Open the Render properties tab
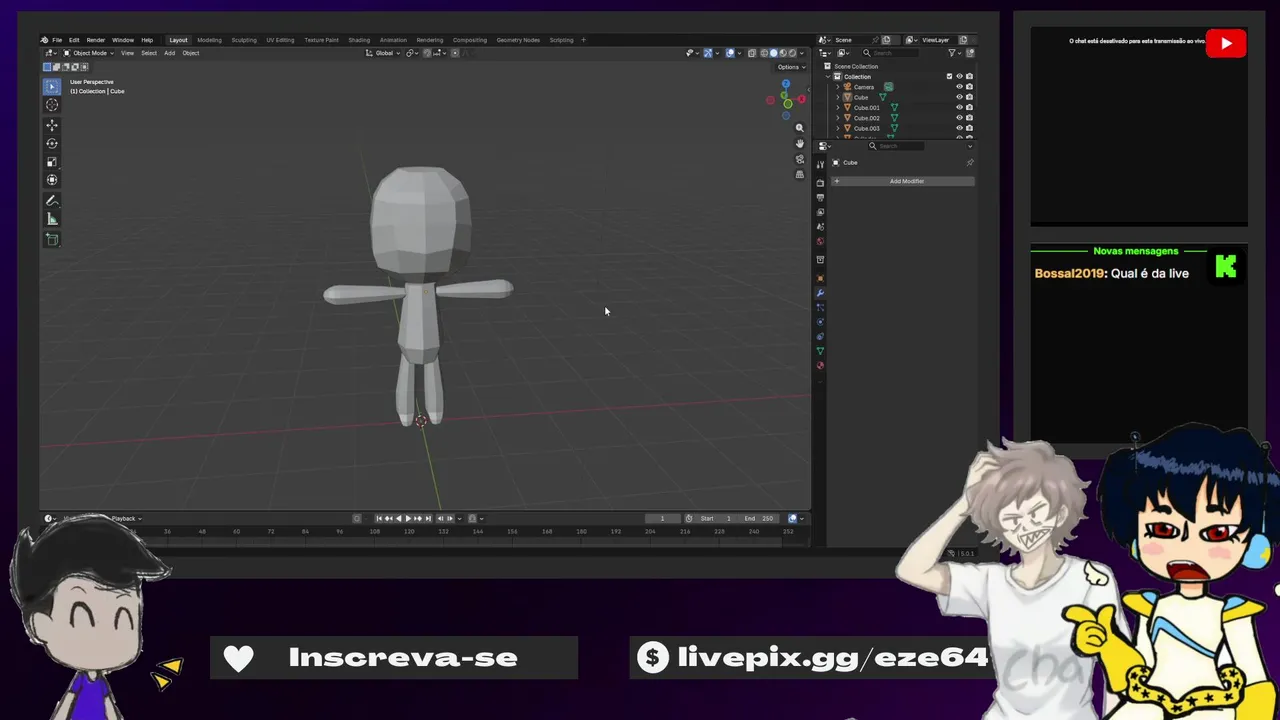The image size is (1280, 720). [820, 183]
